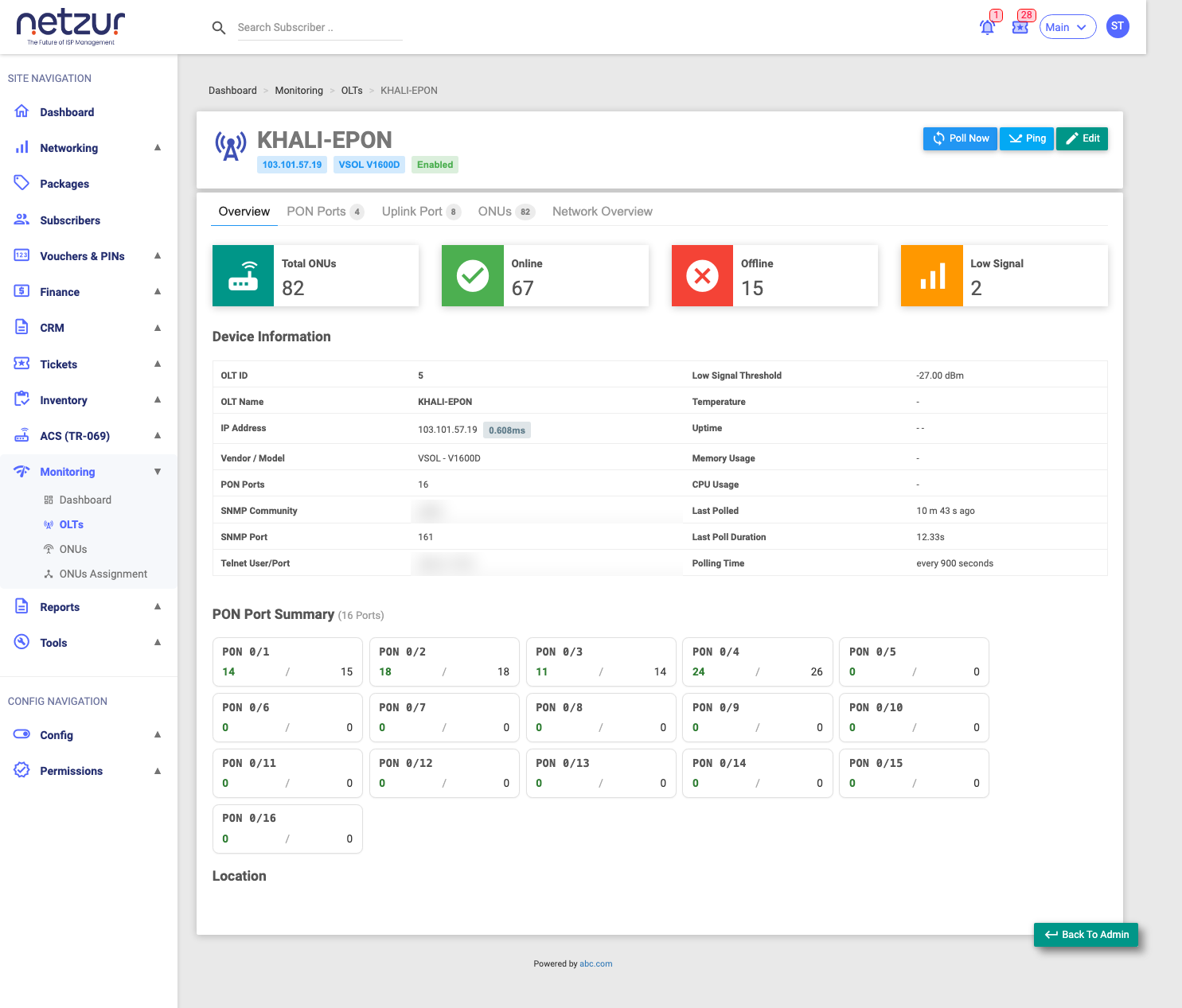The height and width of the screenshot is (1008, 1182).
Task: Expand the Tools menu arrow
Action: coord(158,642)
